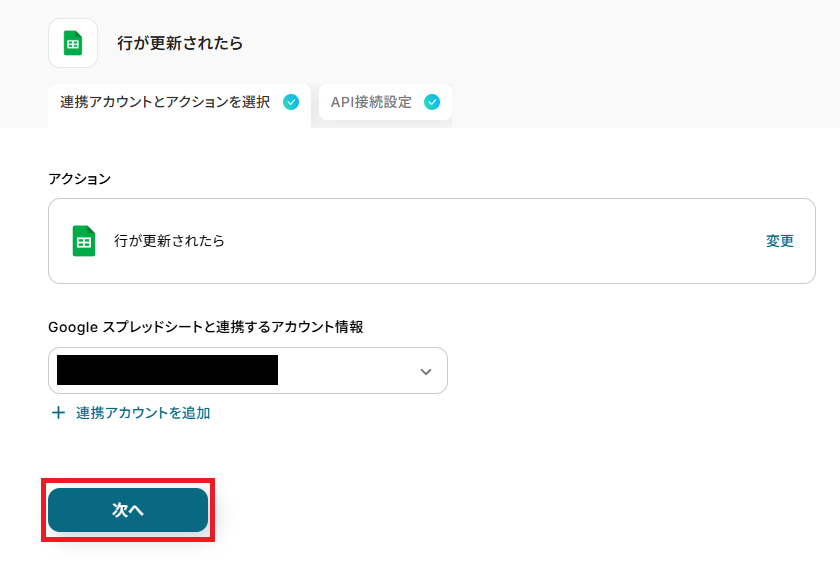Click the 変更 link to change the action
Screen dimensions: 840x575
780,241
